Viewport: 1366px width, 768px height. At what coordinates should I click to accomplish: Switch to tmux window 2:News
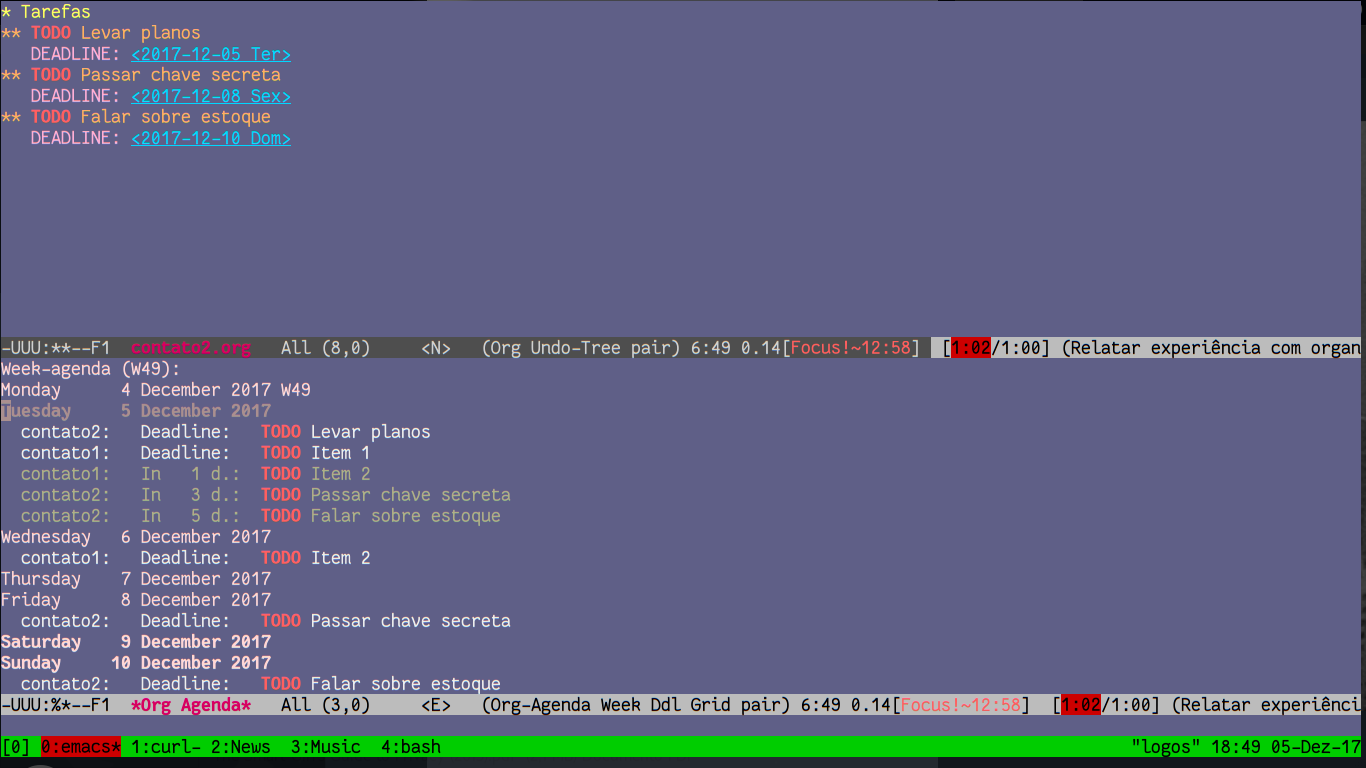tap(241, 747)
